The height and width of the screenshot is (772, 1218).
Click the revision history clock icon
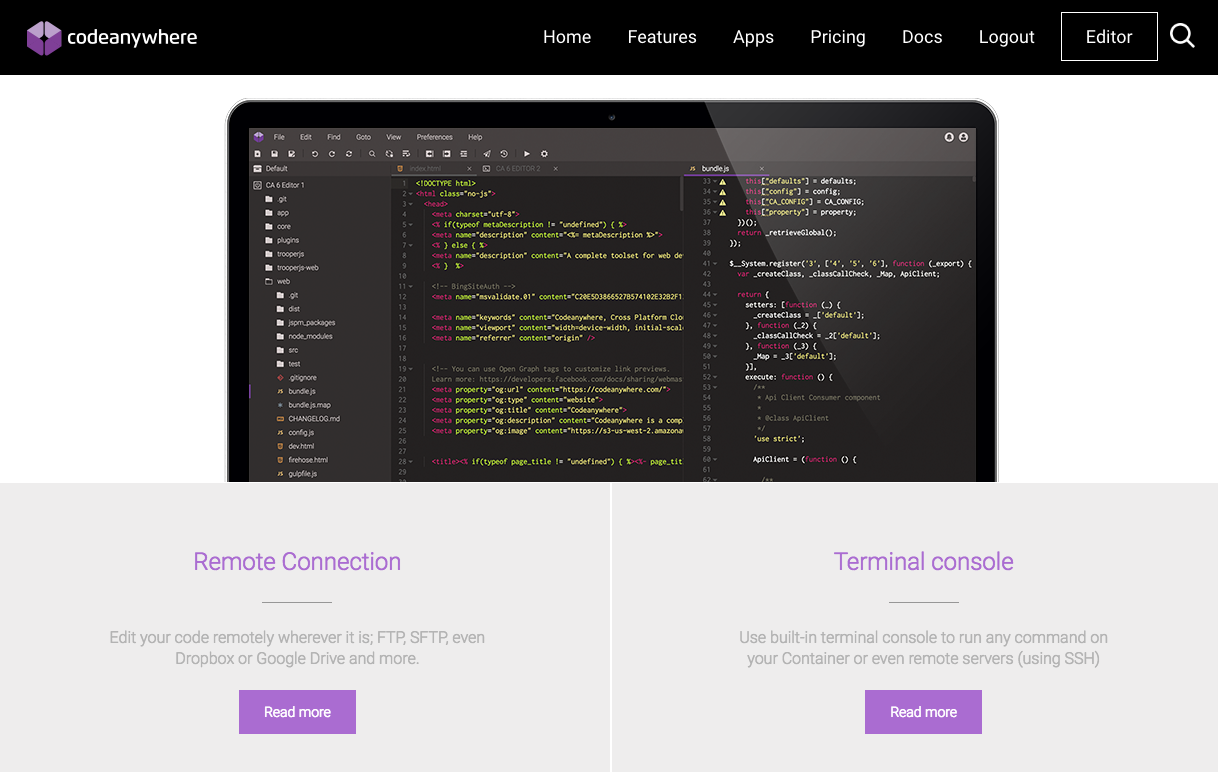(504, 154)
